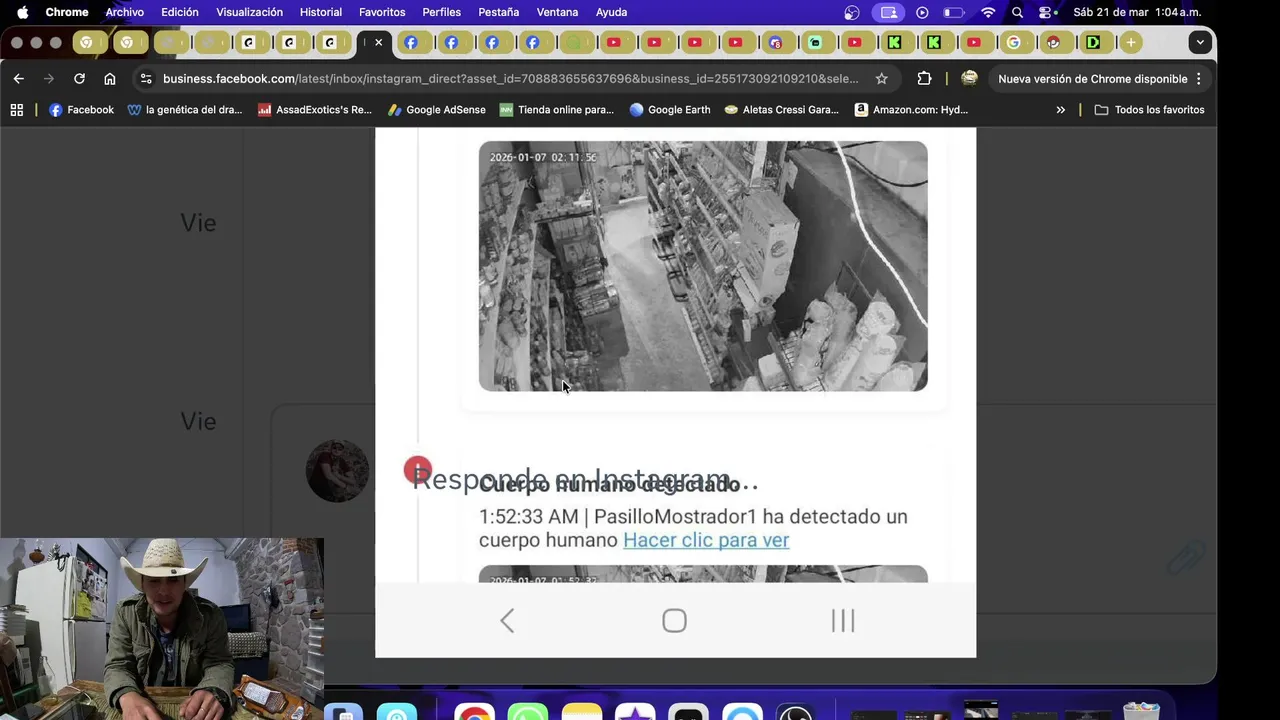Bookmark this page with the star icon

point(881,79)
